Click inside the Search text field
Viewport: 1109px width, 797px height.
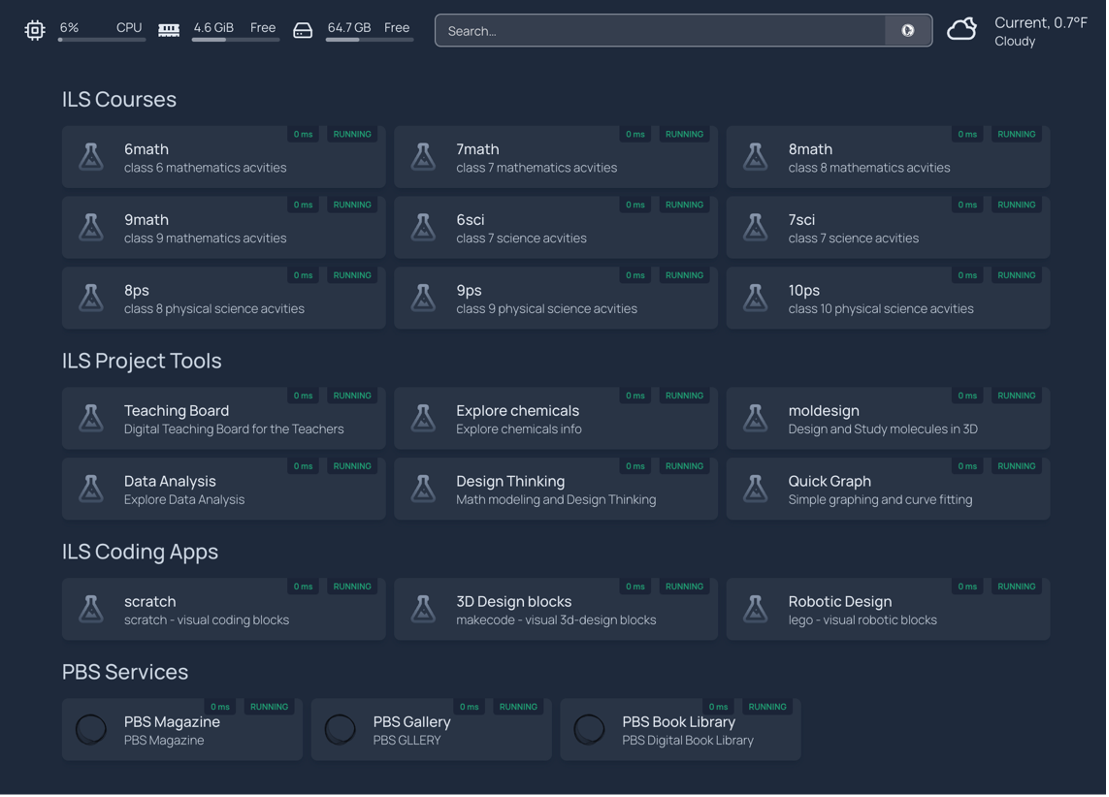click(x=660, y=31)
